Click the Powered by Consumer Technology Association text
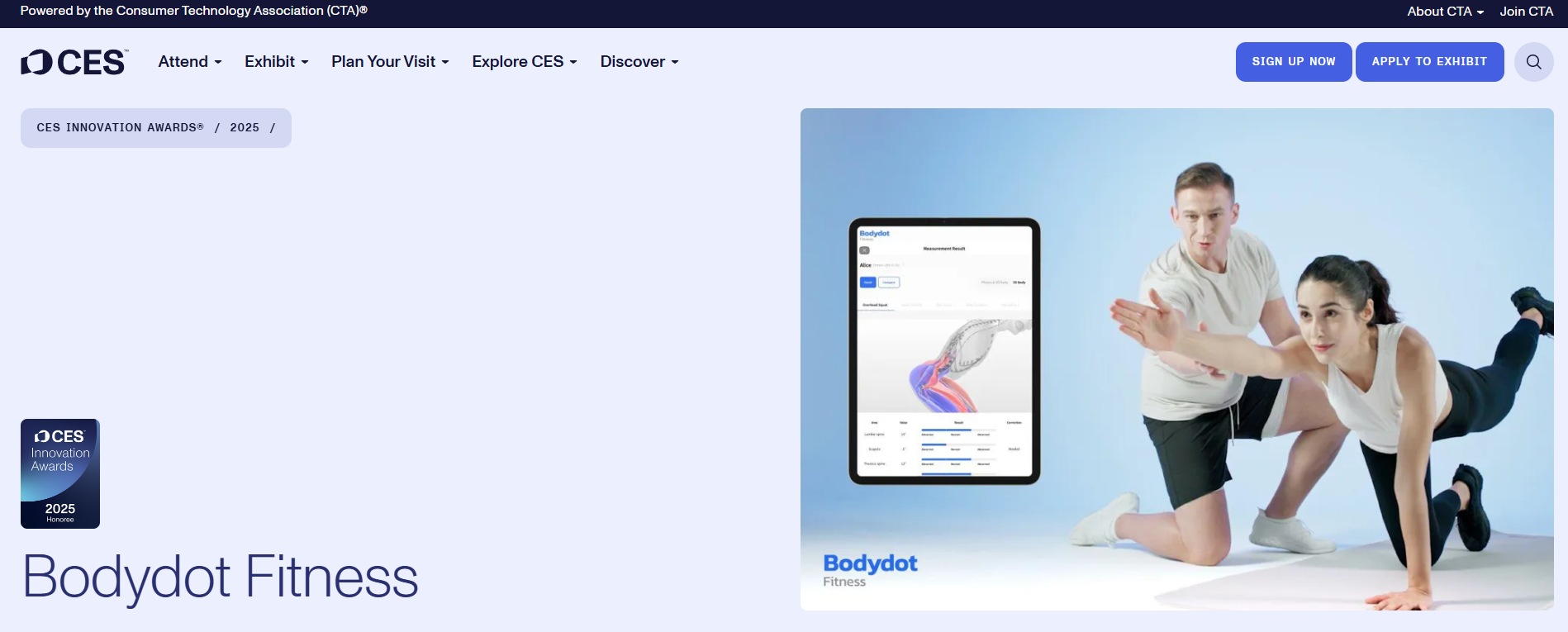Viewport: 1568px width, 632px height. point(194,11)
